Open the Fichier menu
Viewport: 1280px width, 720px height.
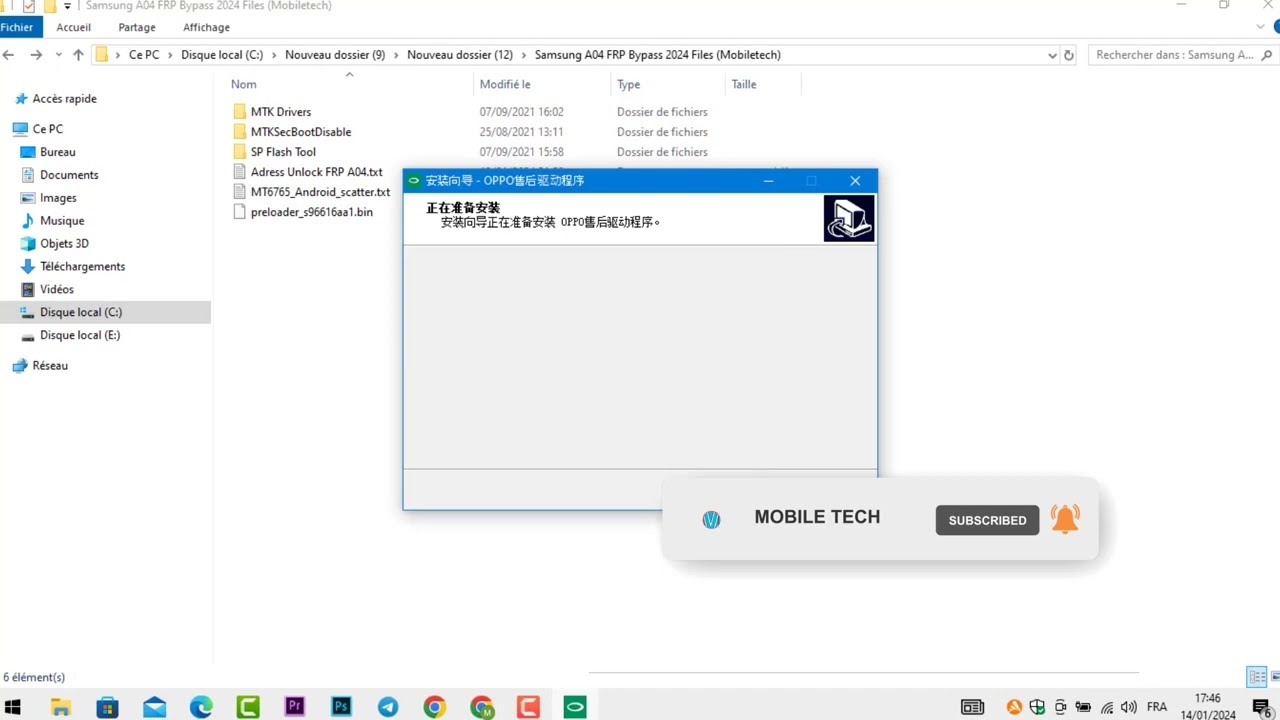[x=18, y=27]
